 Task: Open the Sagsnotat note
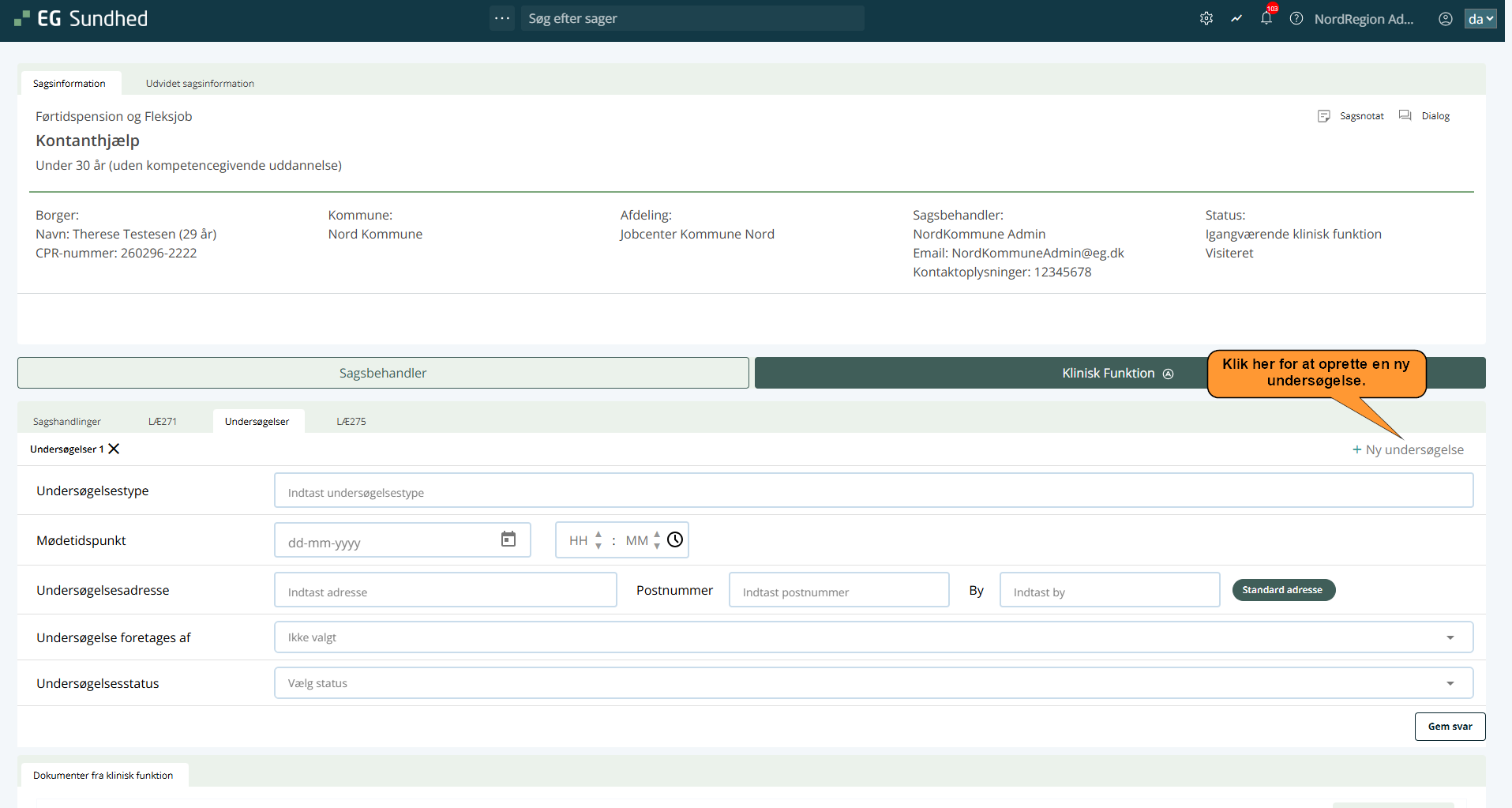coord(1351,116)
